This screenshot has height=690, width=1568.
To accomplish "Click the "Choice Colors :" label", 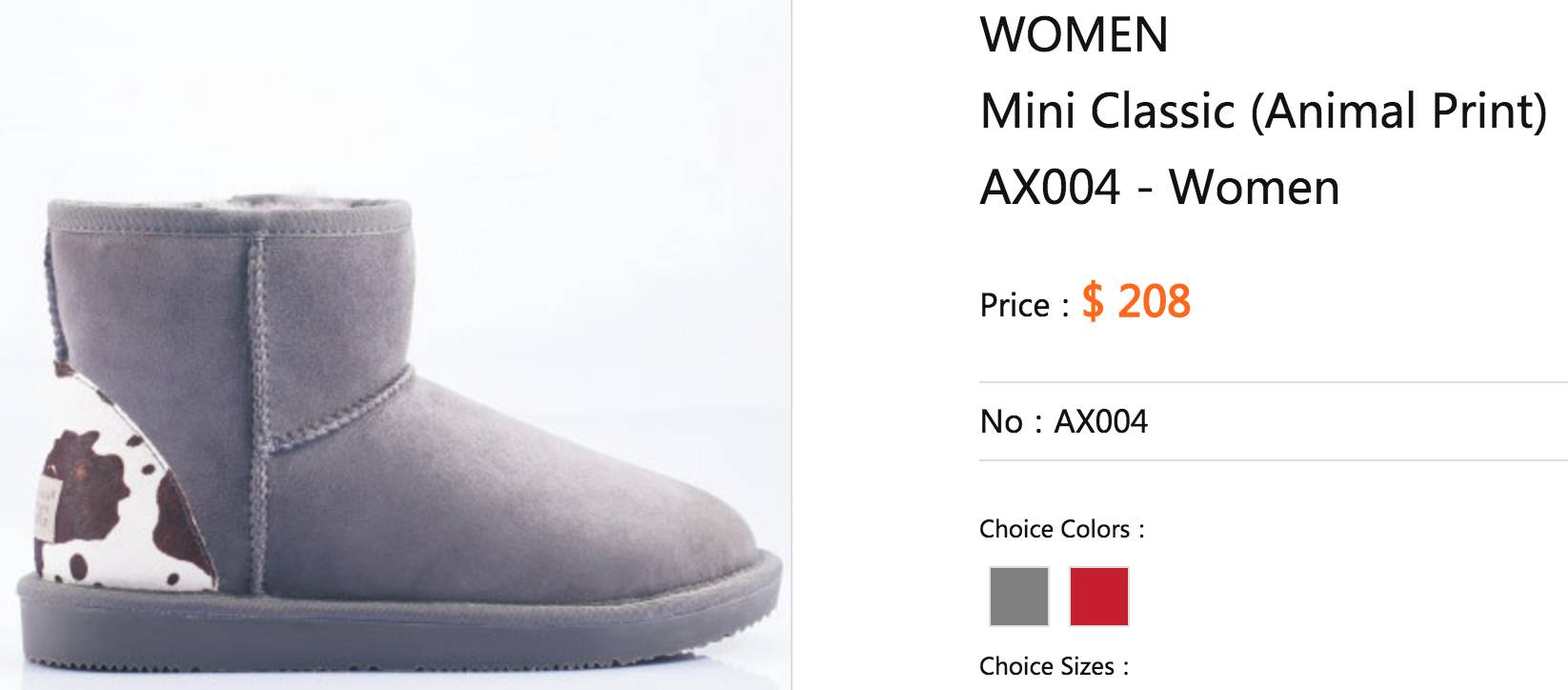I will (1061, 529).
